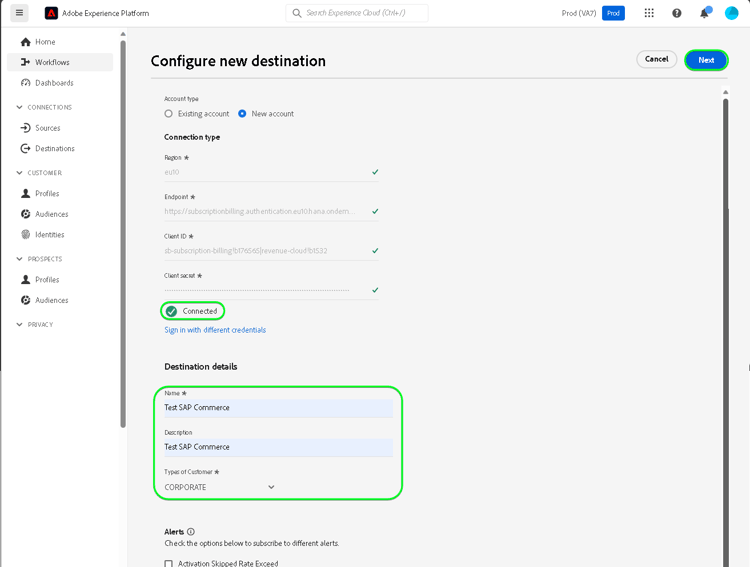This screenshot has height=567, width=750.
Task: Click the Next button
Action: (706, 60)
